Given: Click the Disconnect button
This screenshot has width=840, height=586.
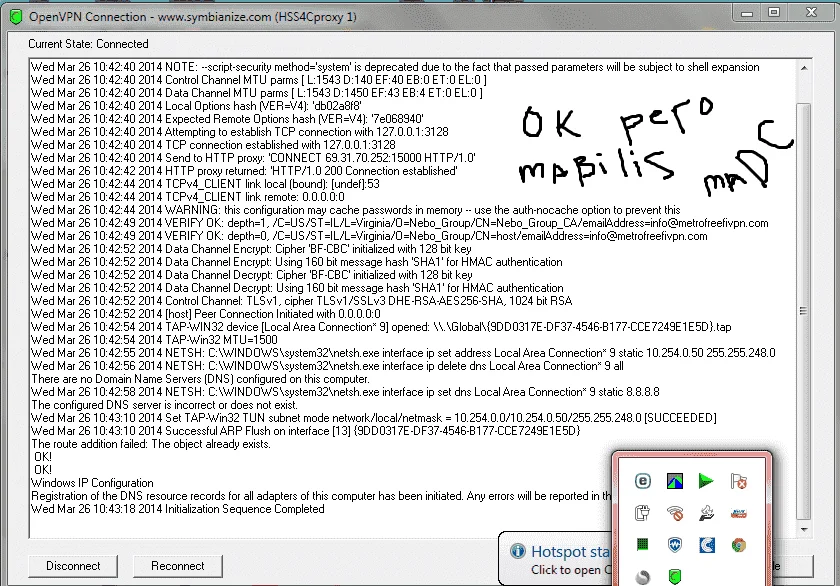Looking at the screenshot, I should pyautogui.click(x=73, y=566).
